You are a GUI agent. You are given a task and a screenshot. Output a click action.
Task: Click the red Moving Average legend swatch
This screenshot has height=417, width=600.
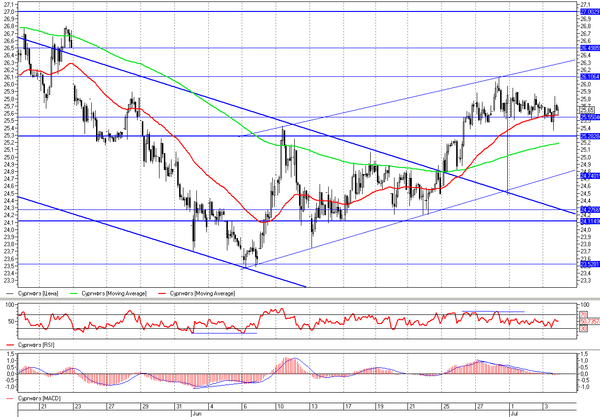click(x=163, y=293)
